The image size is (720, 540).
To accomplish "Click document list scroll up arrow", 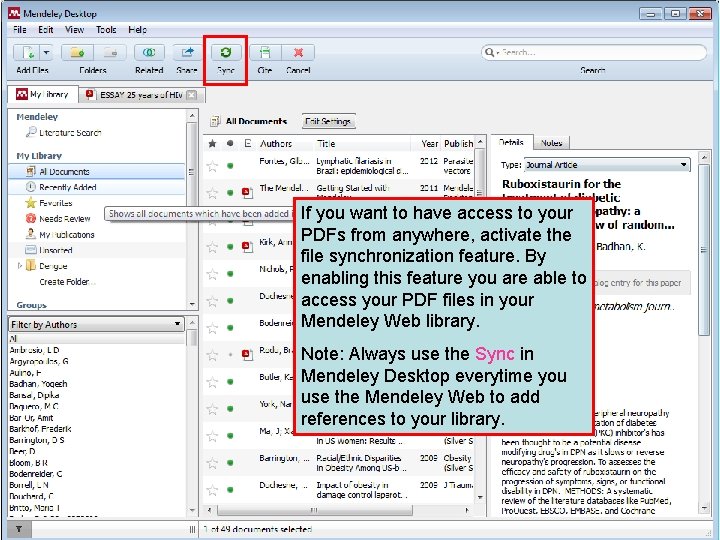I will point(480,142).
